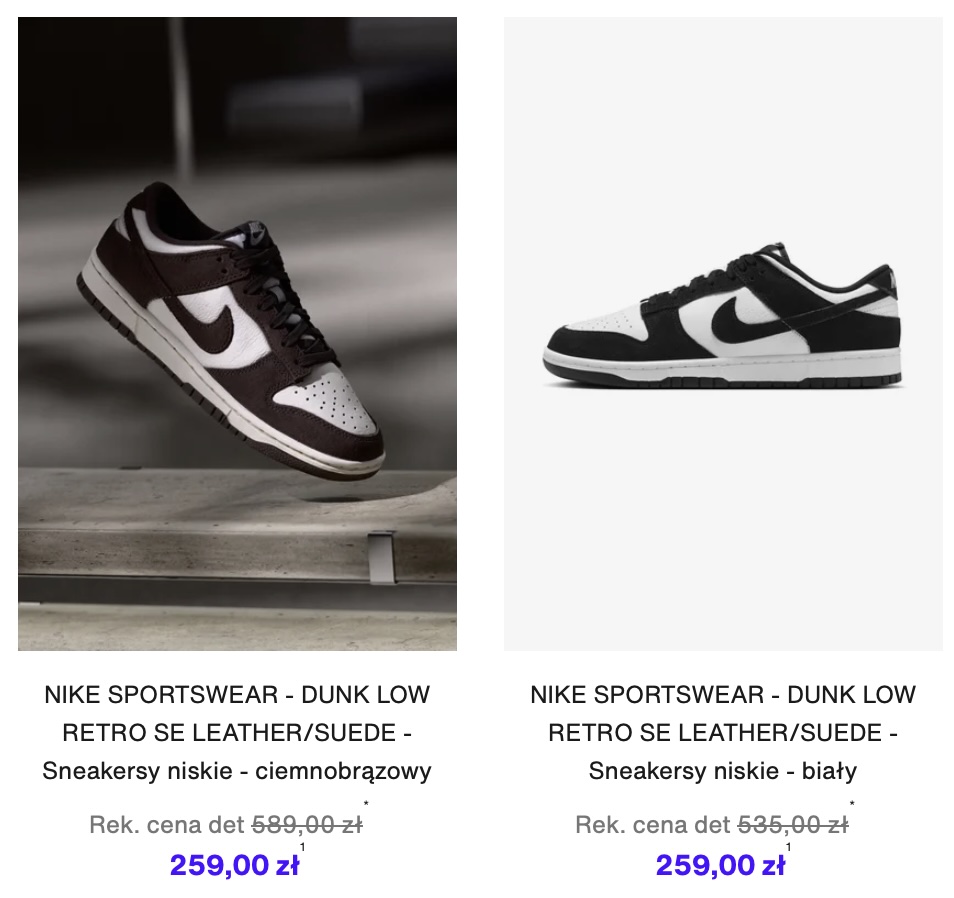Open the dark brown Dunk Low product photo
This screenshot has height=898, width=954.
[x=237, y=333]
